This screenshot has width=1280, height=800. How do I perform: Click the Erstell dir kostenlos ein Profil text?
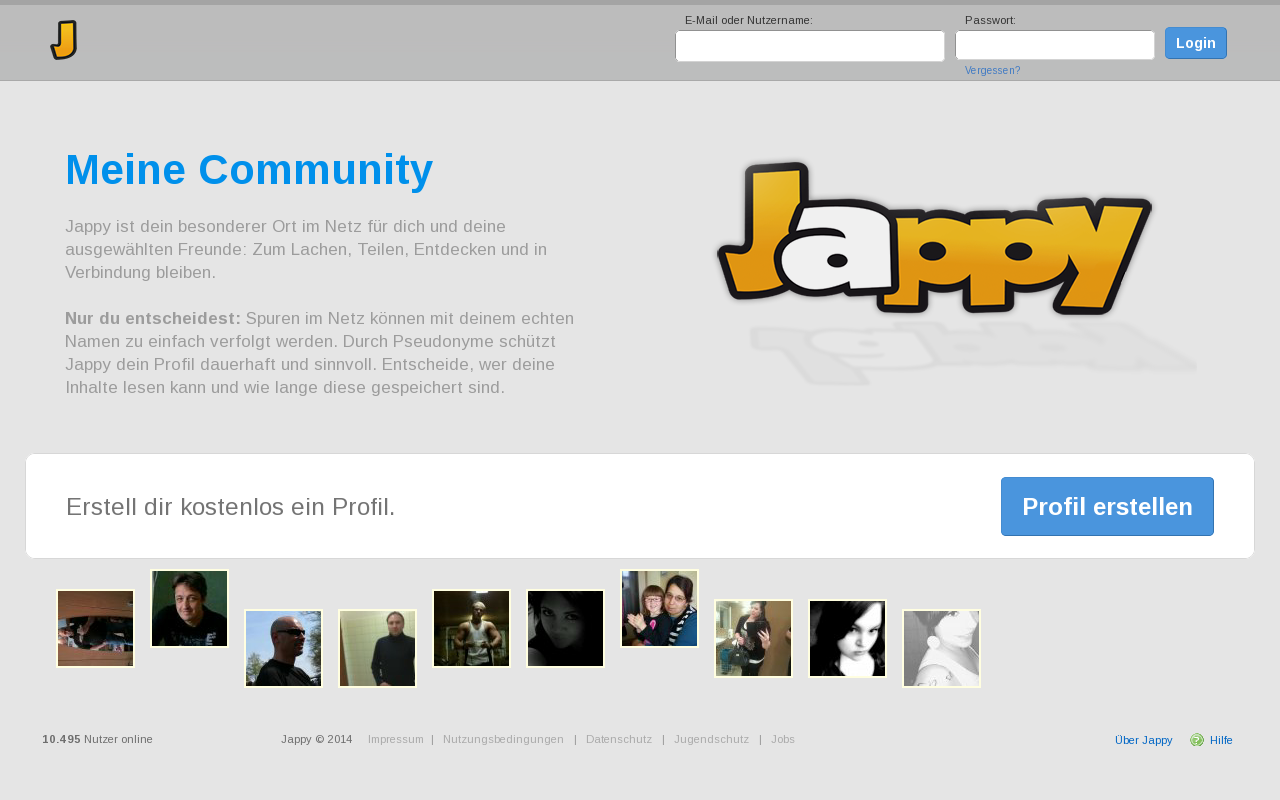(x=231, y=507)
